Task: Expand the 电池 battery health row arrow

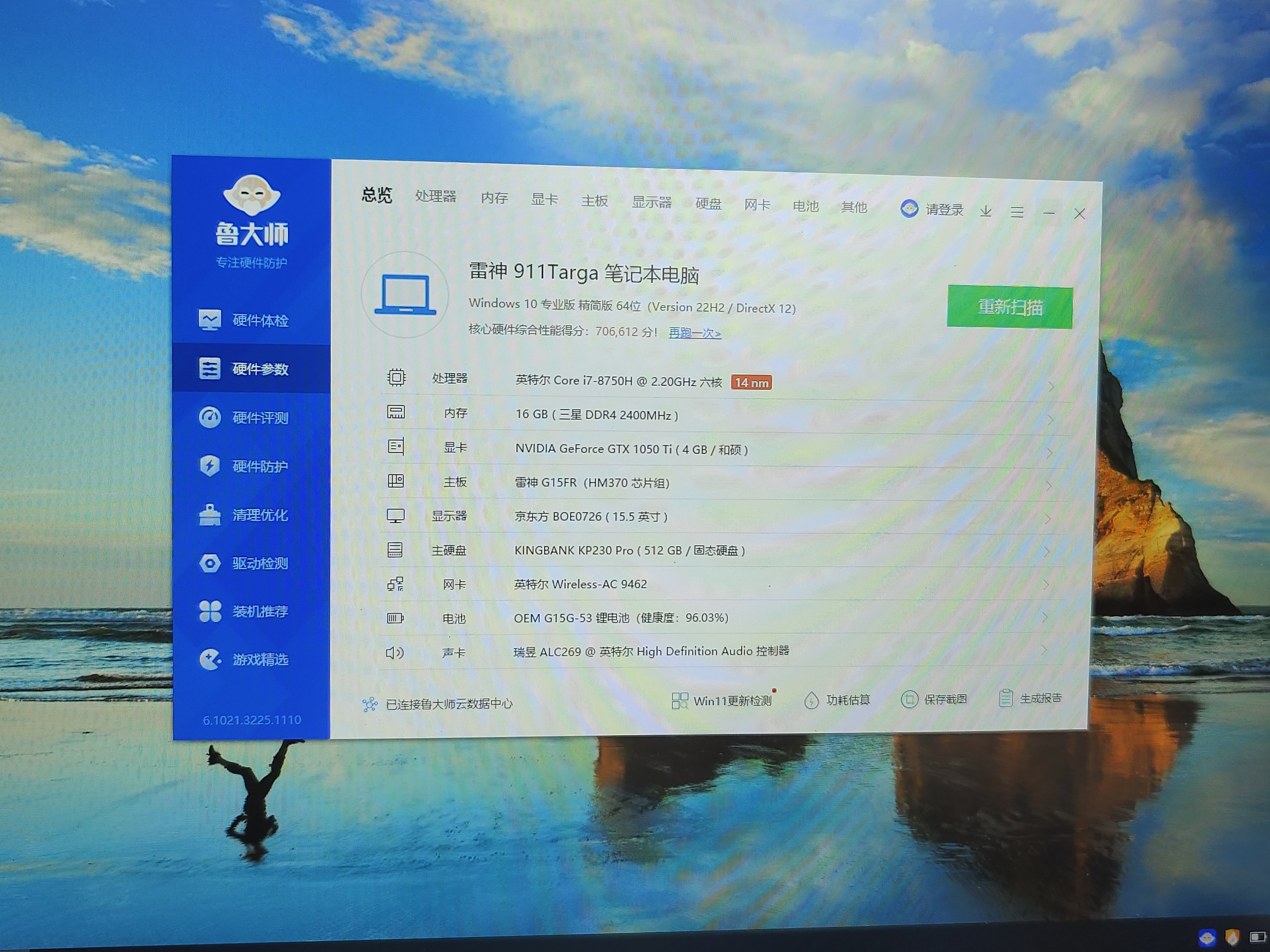Action: pyautogui.click(x=1044, y=618)
